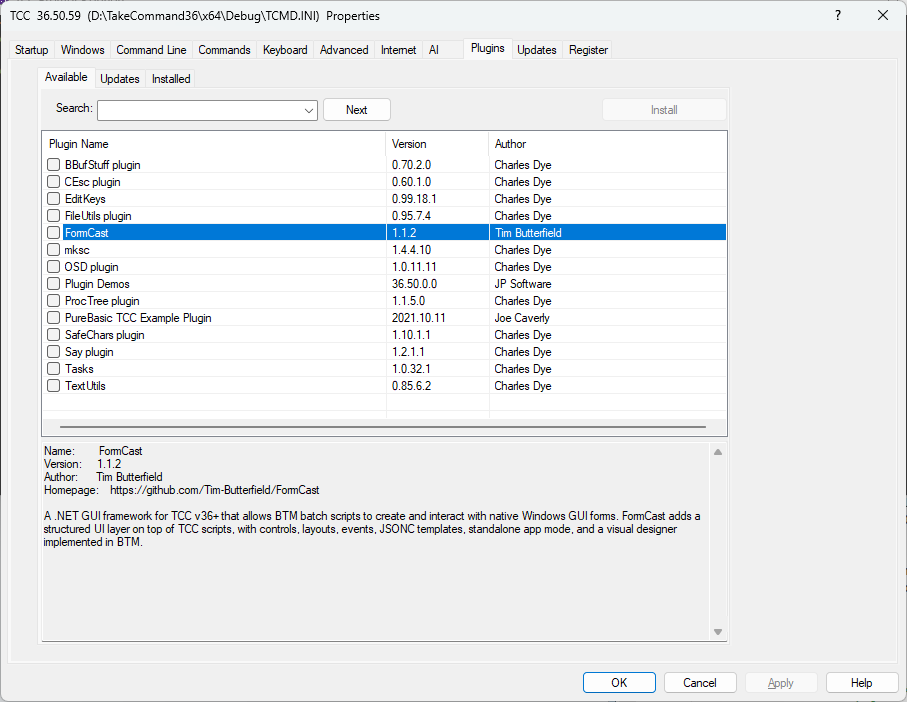The width and height of the screenshot is (907, 702).
Task: Open Help from the bottom button
Action: 861,683
